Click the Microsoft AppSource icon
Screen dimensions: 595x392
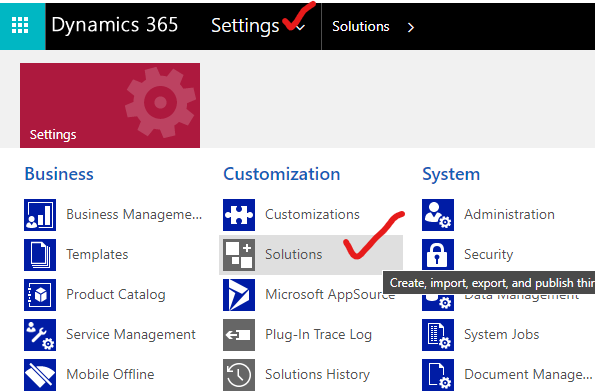[239, 295]
